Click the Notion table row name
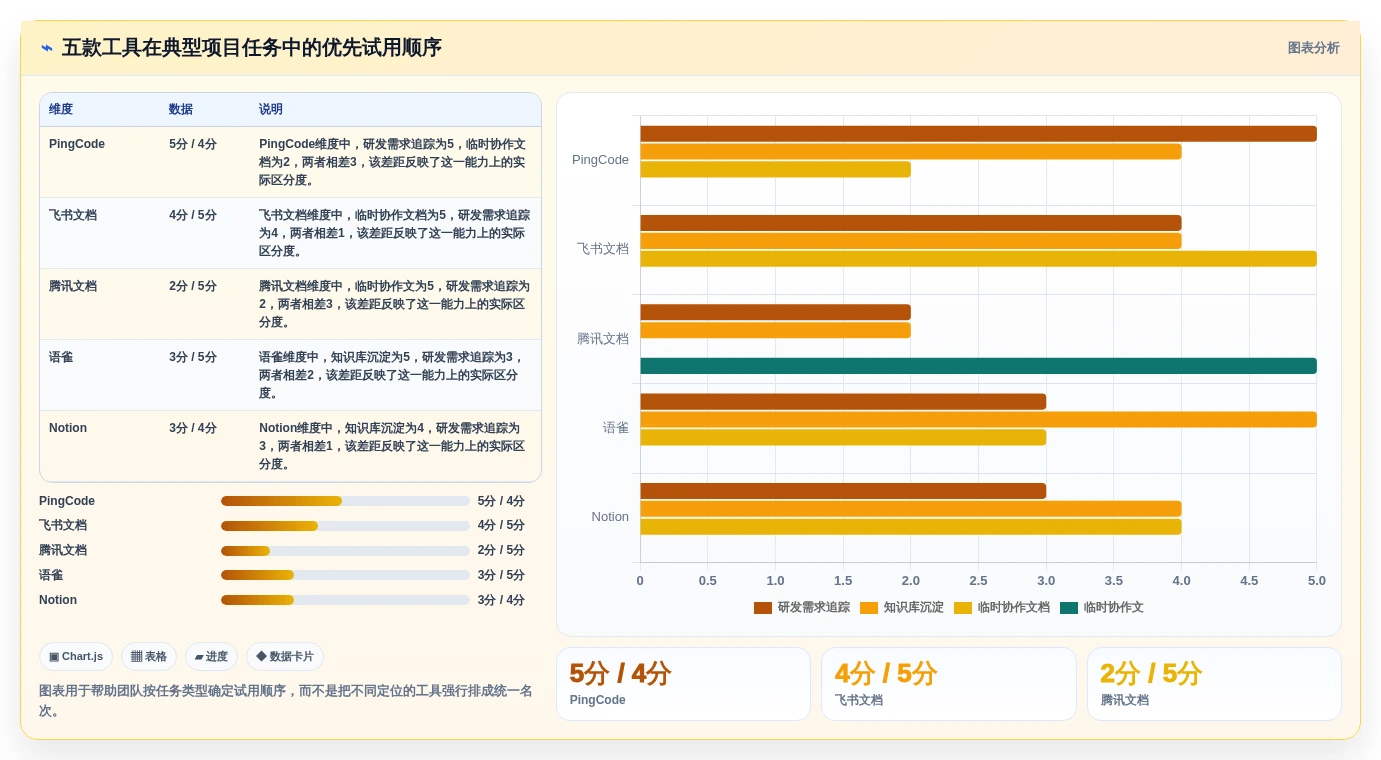This screenshot has height=760, width=1381. click(68, 428)
